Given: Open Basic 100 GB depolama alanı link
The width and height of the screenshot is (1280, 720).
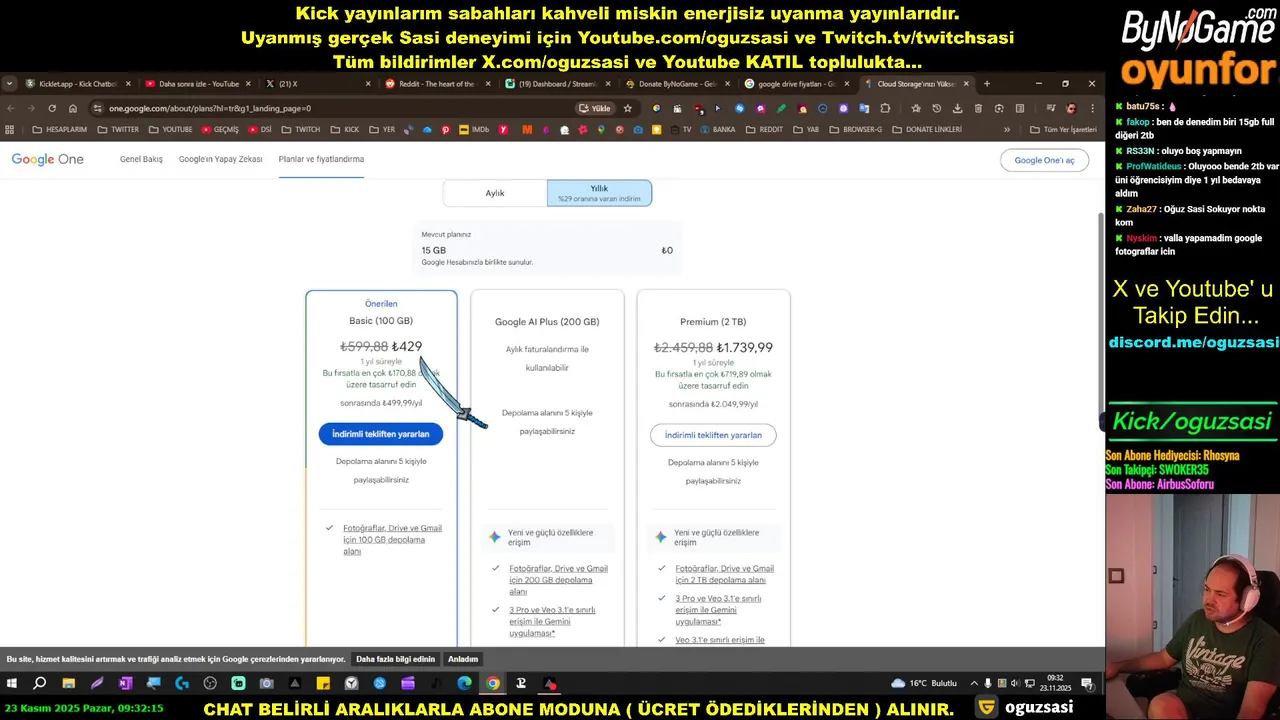Looking at the screenshot, I should [392, 540].
